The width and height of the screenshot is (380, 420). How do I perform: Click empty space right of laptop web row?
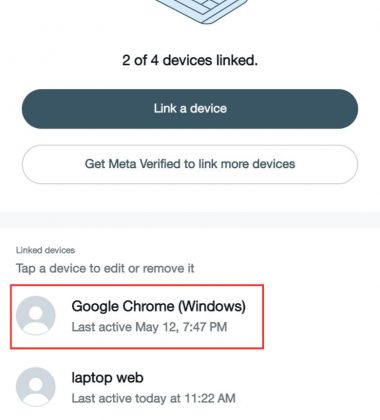[x=307, y=387]
